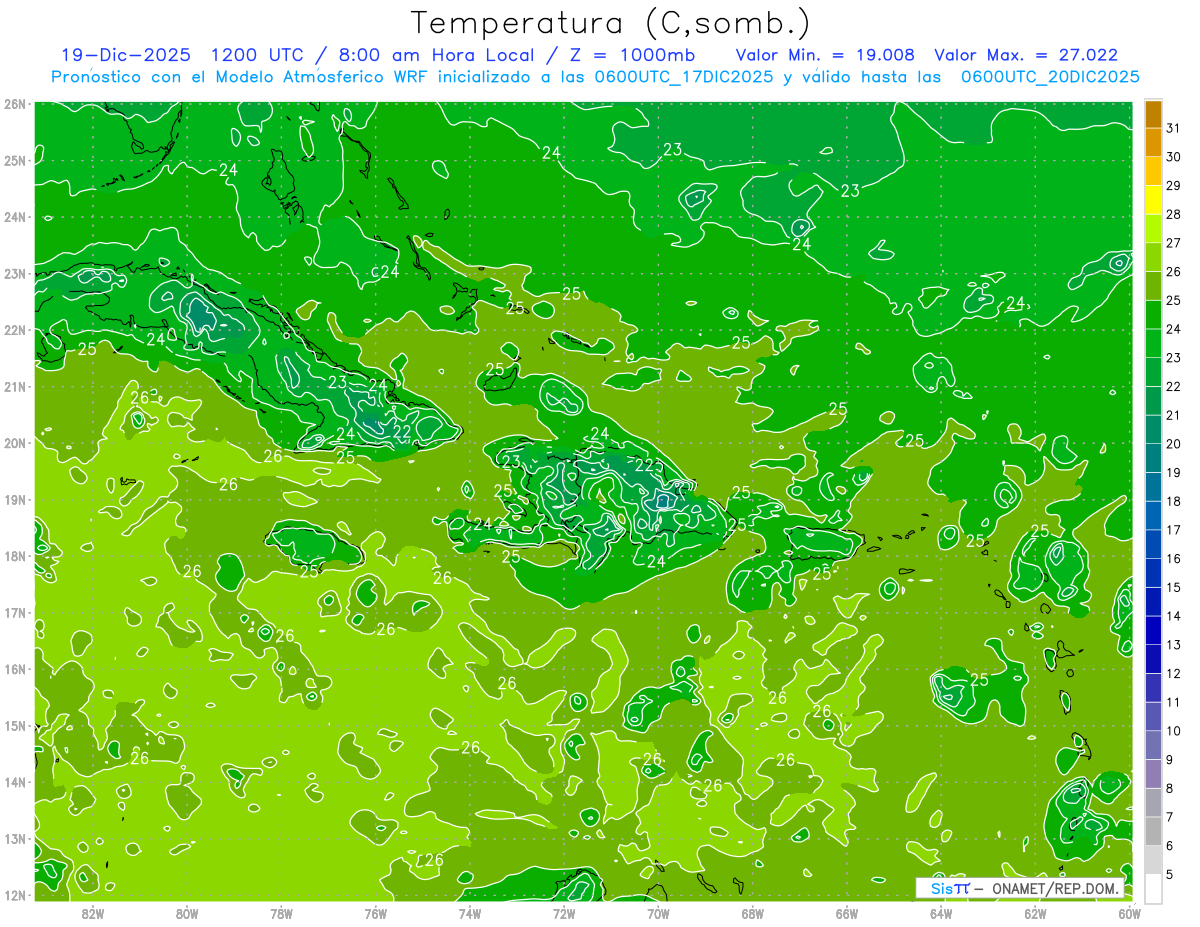Click the 80W longitude axis label

coord(187,913)
